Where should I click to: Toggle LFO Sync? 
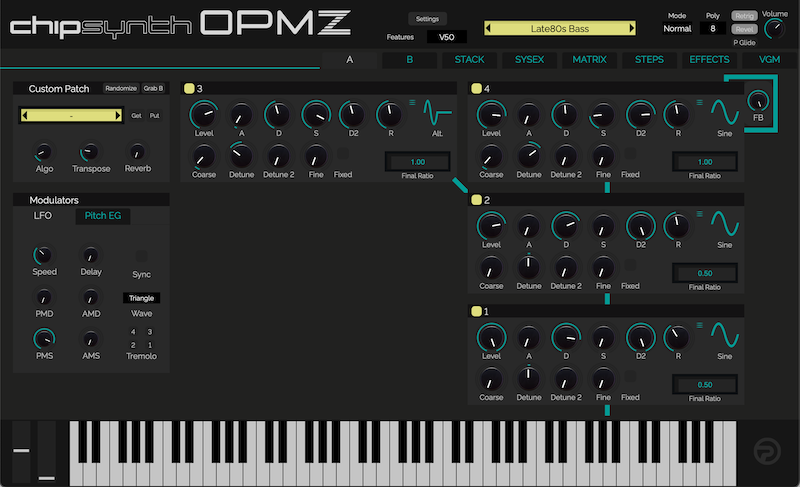click(x=141, y=255)
